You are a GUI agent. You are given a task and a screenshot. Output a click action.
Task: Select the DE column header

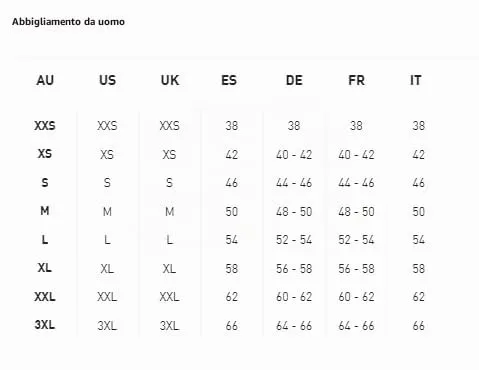(x=294, y=80)
